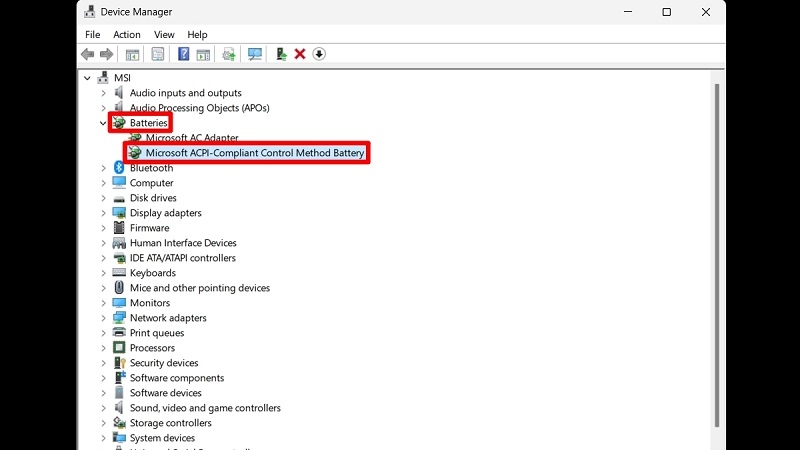Click the Back arrow in toolbar
The image size is (800, 450).
[x=88, y=54]
